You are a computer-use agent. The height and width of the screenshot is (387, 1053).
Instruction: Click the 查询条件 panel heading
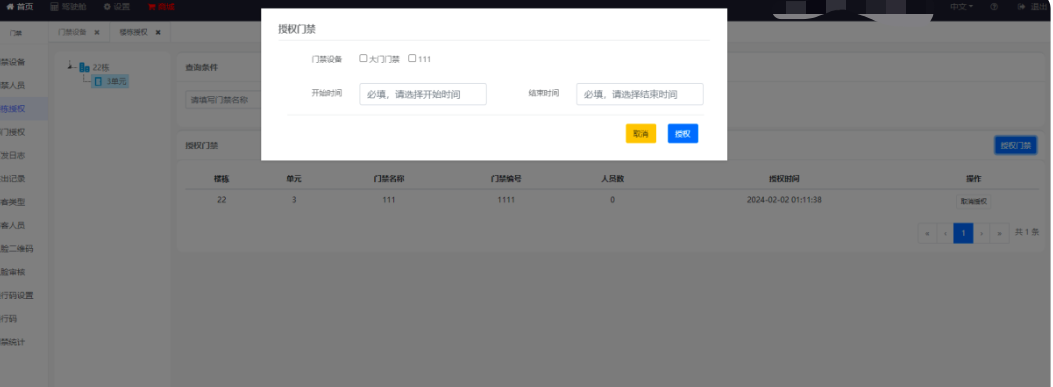[x=201, y=68]
